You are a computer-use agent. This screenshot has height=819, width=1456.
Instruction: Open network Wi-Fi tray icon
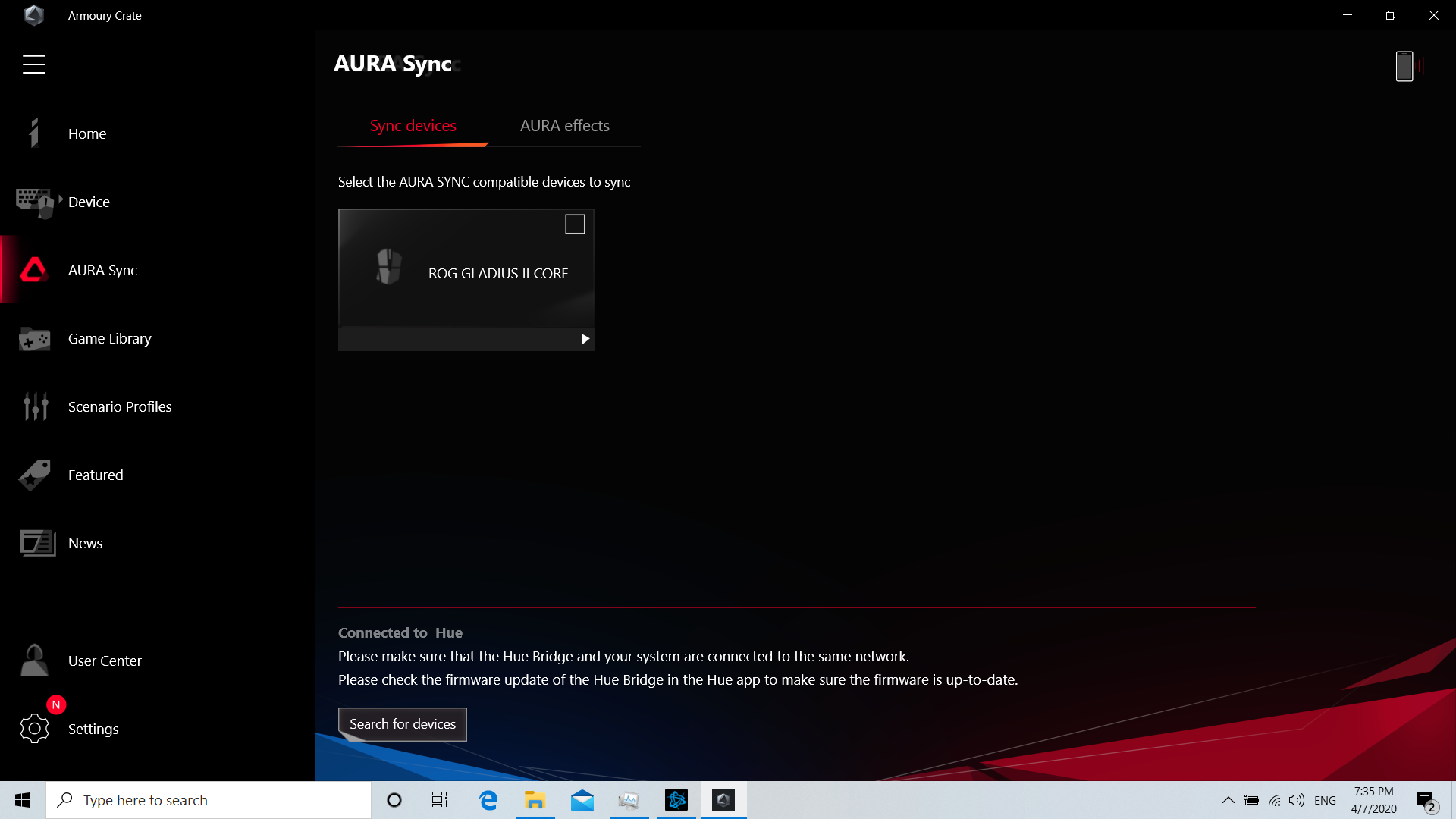coord(1275,800)
